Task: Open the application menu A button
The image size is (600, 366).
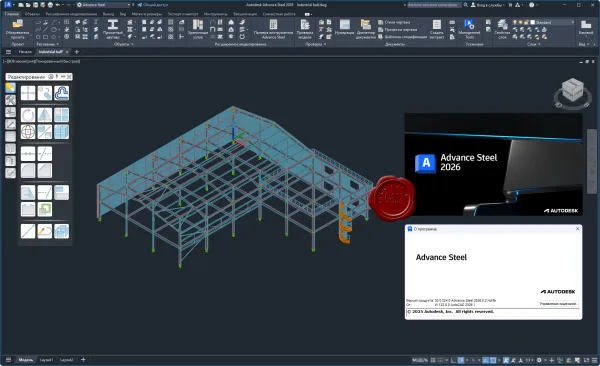Action: [8, 5]
